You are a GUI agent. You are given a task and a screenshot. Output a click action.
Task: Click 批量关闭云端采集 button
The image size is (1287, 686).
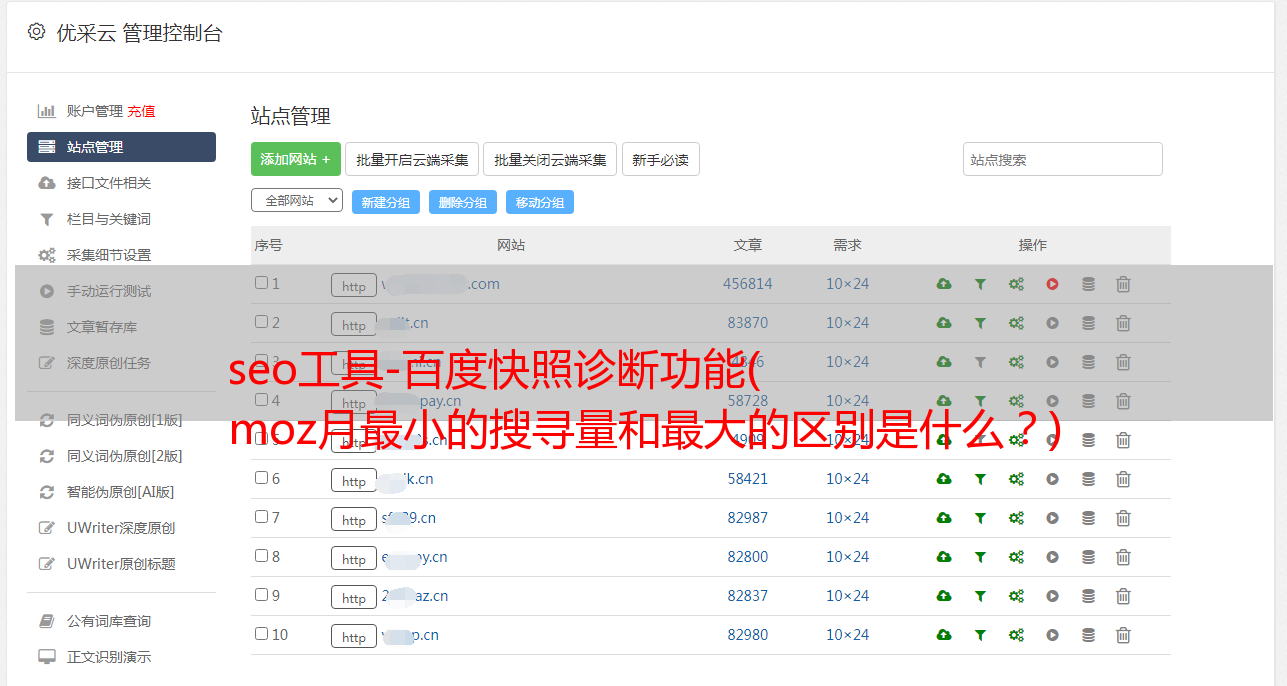click(x=550, y=159)
